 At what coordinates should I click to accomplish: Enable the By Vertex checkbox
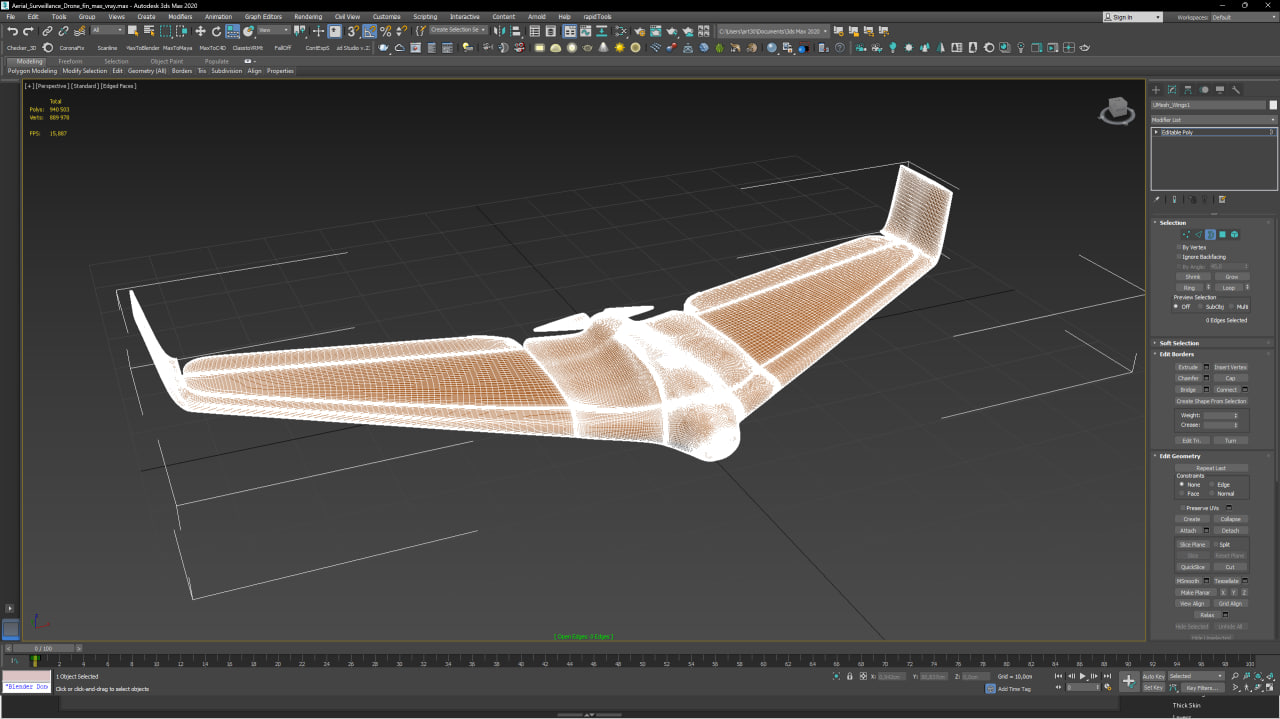1179,247
